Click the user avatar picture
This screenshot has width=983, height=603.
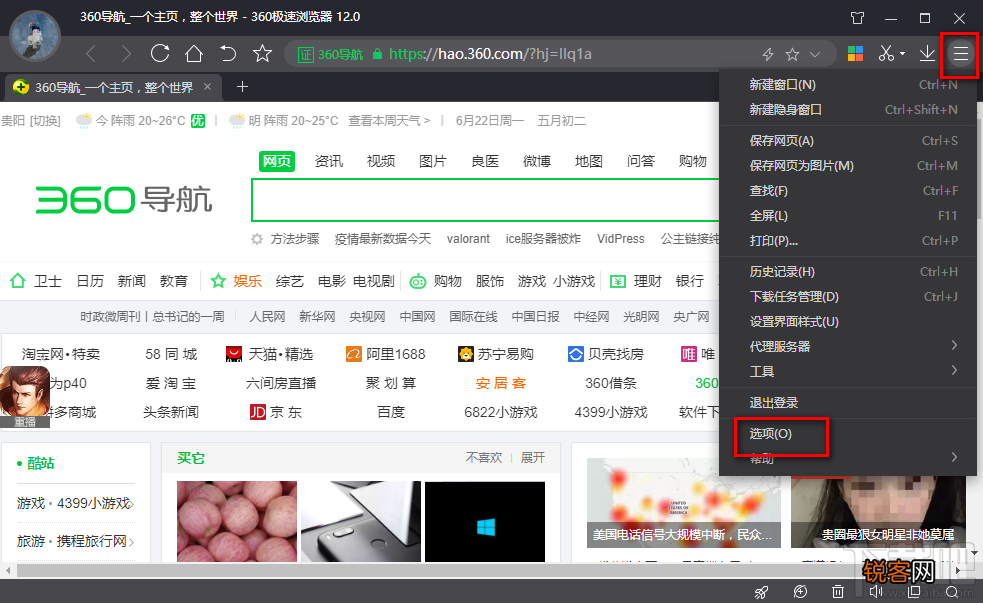pos(35,36)
